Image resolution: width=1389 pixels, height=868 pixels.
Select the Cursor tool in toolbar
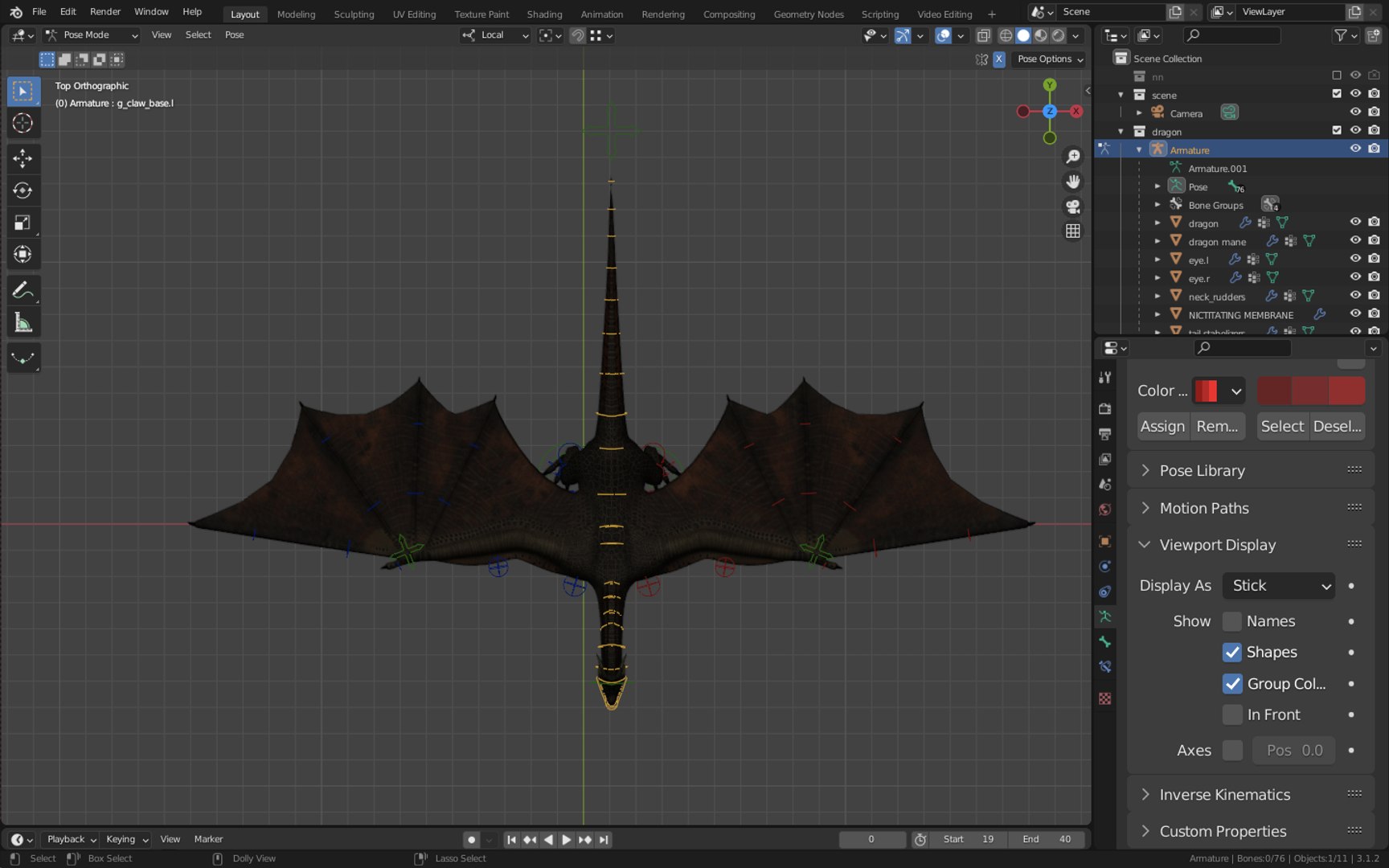tap(23, 123)
